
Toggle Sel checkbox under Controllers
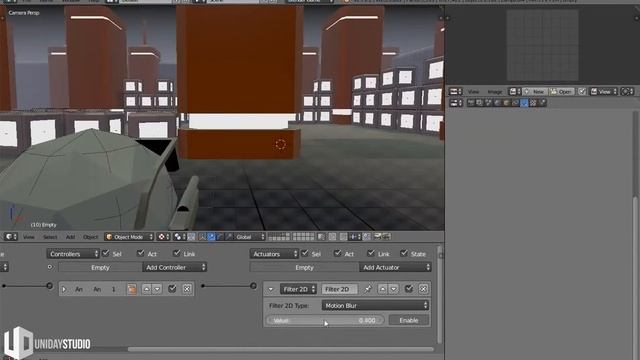coord(106,253)
